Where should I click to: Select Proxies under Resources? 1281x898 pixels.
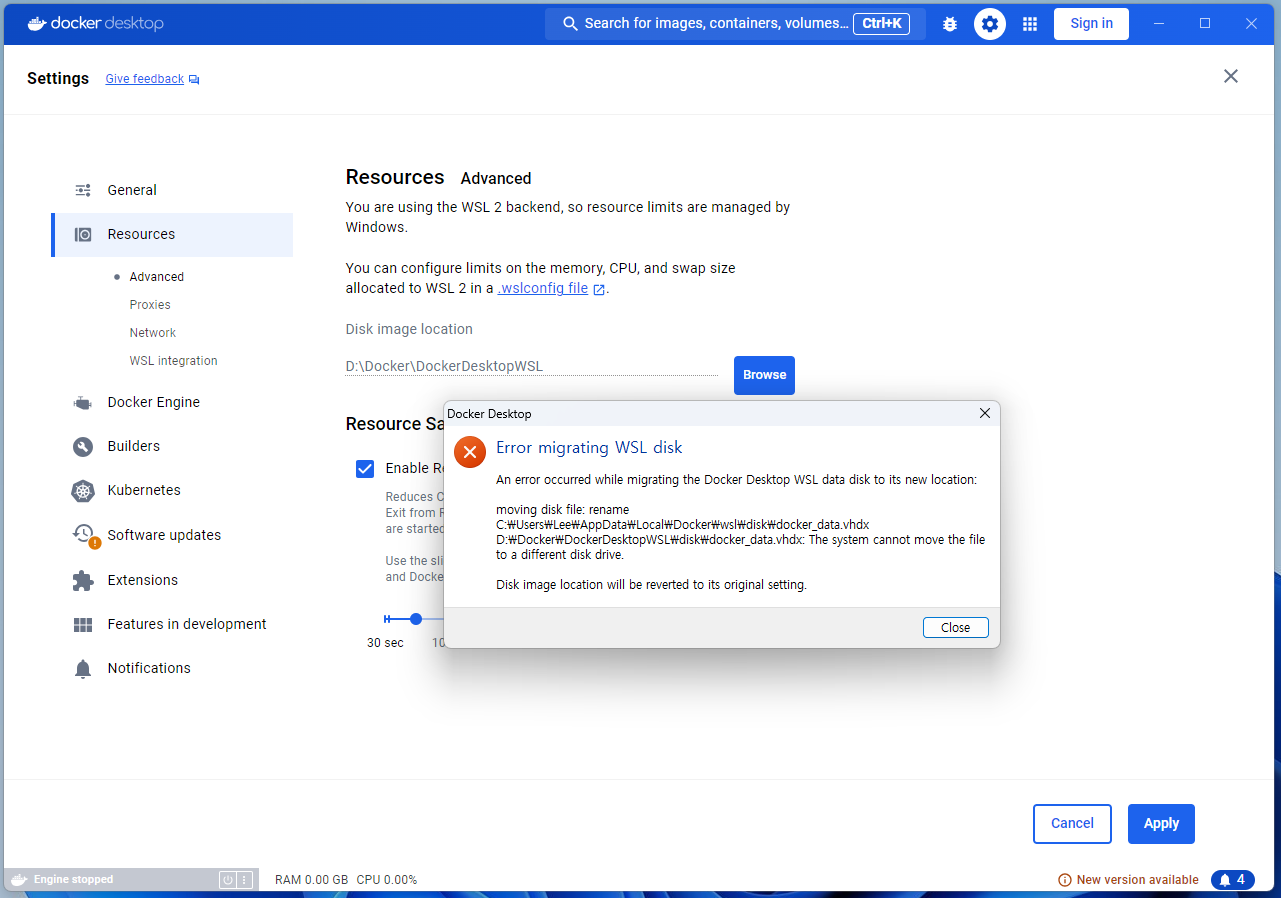pyautogui.click(x=150, y=305)
